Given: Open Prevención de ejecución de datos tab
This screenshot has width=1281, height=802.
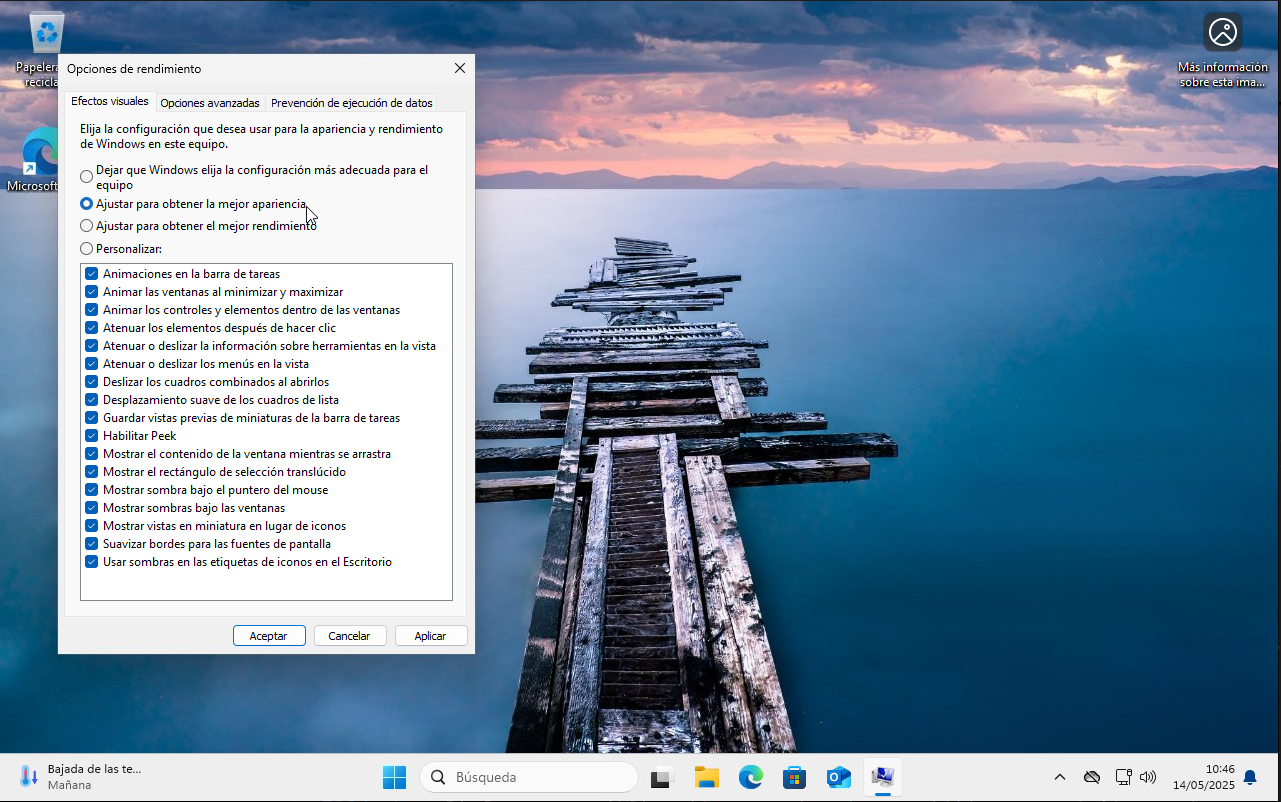Looking at the screenshot, I should pyautogui.click(x=351, y=103).
